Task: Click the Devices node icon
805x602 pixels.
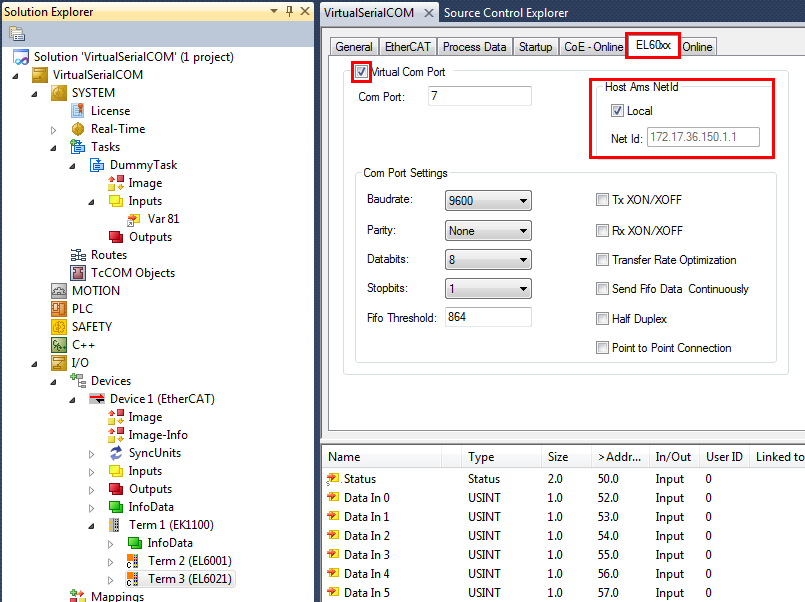Action: coord(78,381)
